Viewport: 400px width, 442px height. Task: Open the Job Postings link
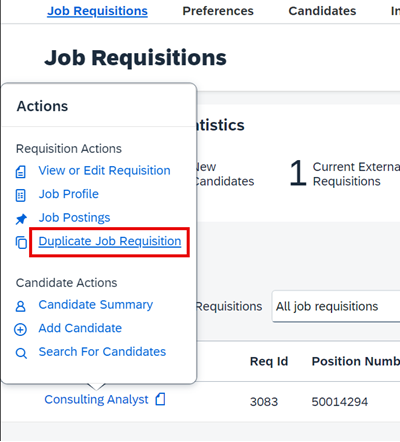click(74, 218)
